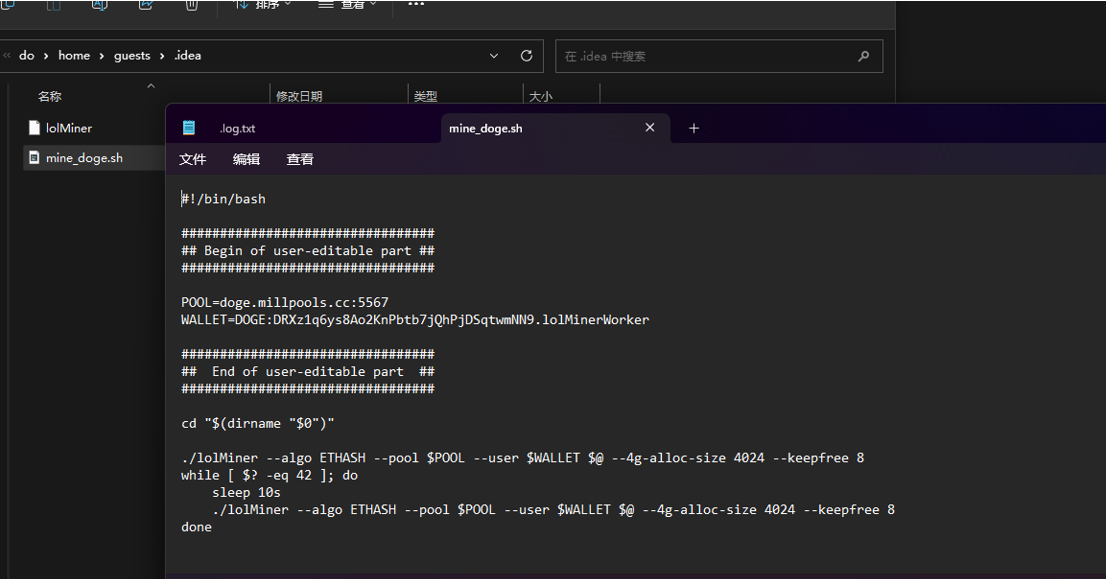The image size is (1106, 579).
Task: Click the lolMiner file icon in Explorer
Action: [34, 128]
